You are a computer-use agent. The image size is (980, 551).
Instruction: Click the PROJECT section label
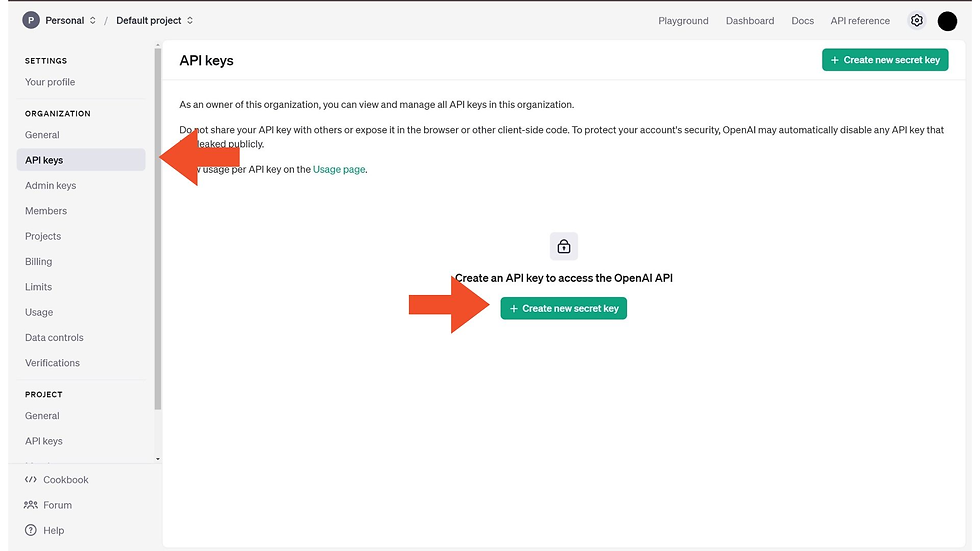click(44, 395)
